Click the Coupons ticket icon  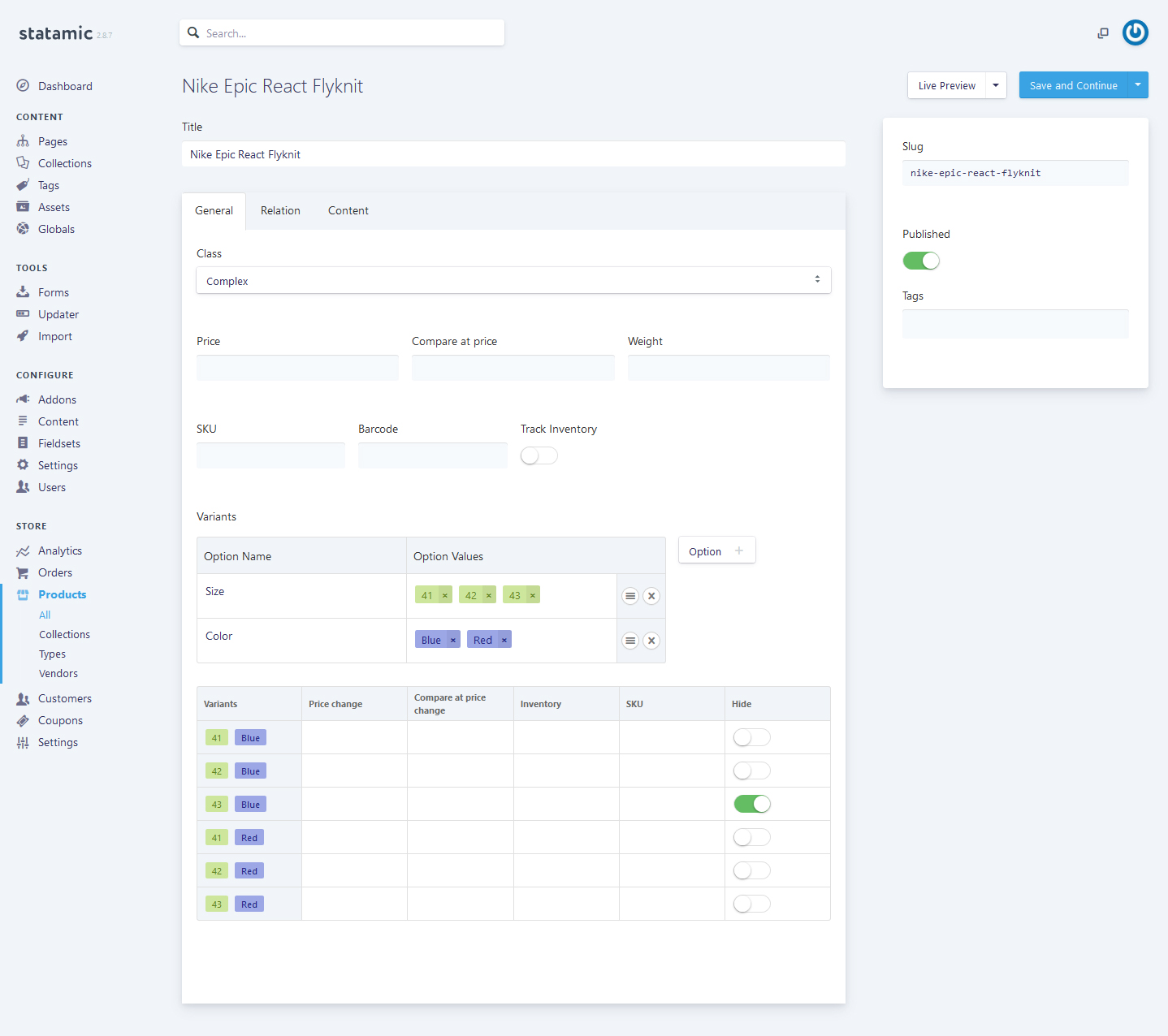(23, 720)
